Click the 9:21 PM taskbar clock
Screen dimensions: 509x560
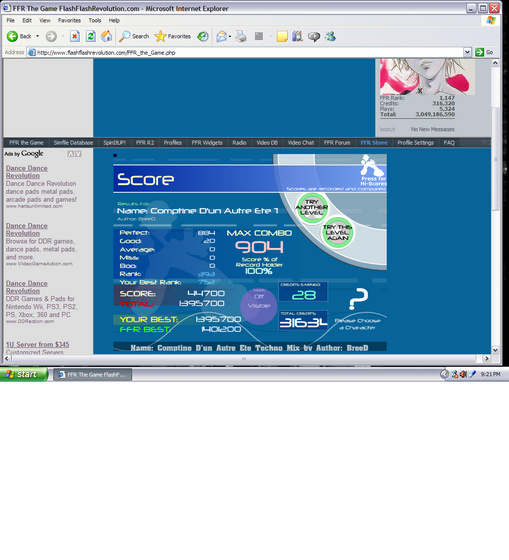click(490, 374)
